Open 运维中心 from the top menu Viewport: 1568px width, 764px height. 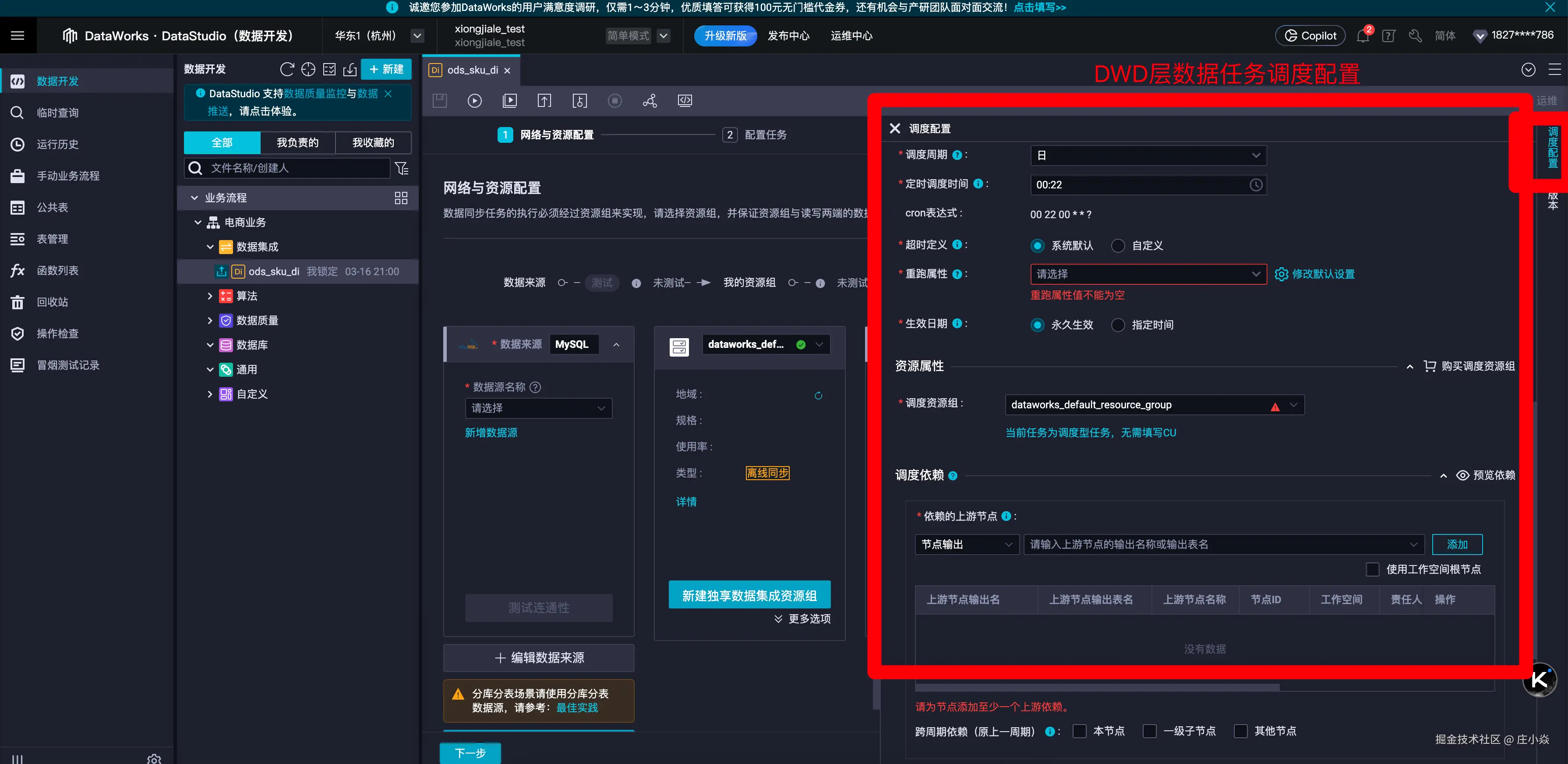pos(851,36)
